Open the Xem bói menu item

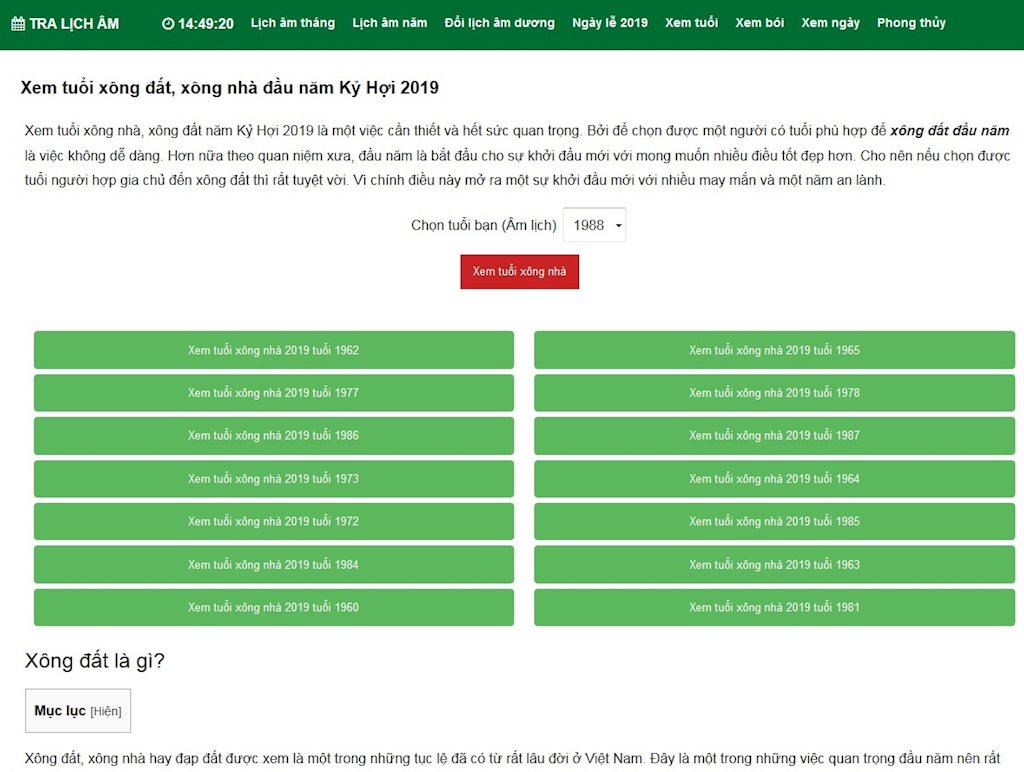(760, 22)
